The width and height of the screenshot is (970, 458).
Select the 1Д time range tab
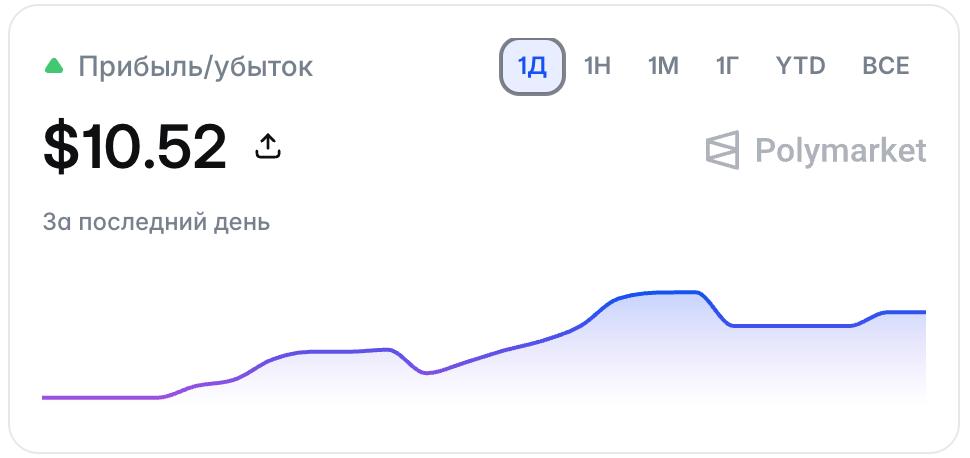click(x=532, y=66)
